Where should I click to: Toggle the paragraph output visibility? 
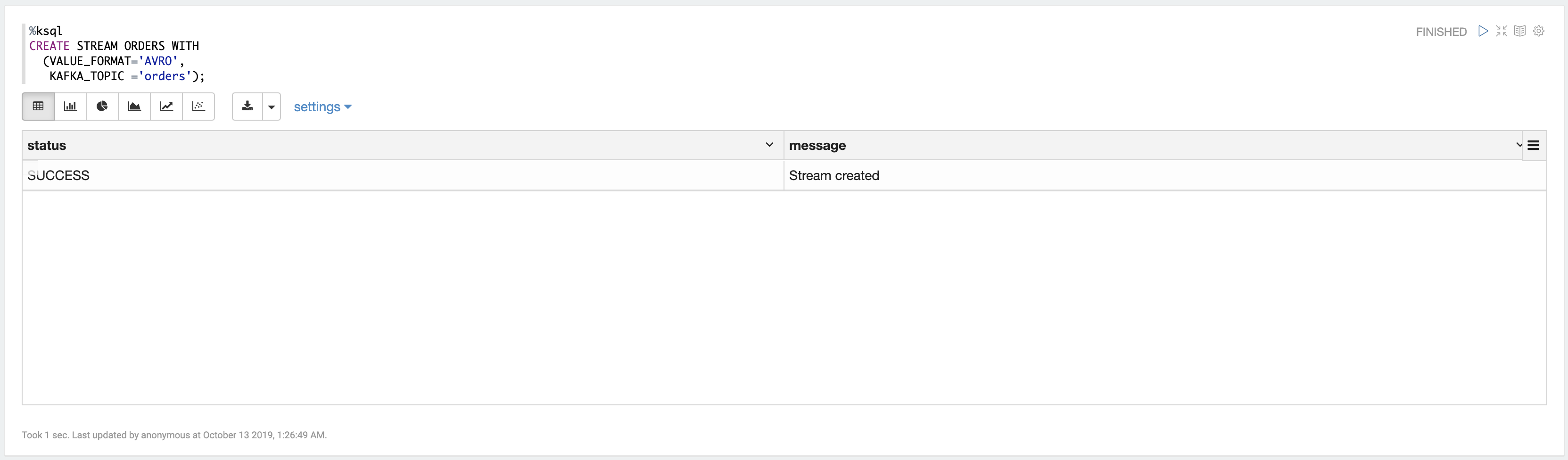coord(1520,31)
